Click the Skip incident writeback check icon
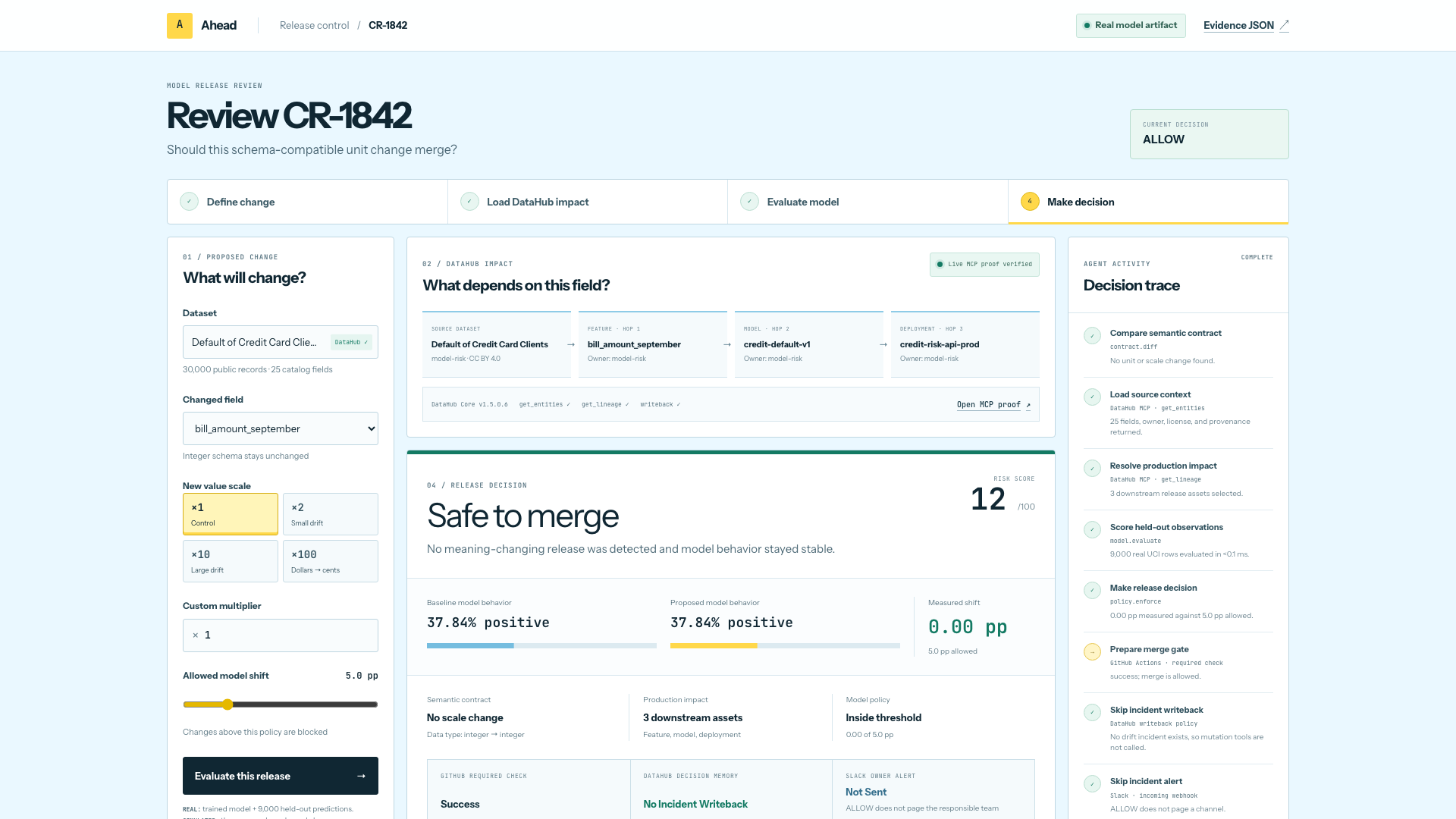 click(1092, 713)
